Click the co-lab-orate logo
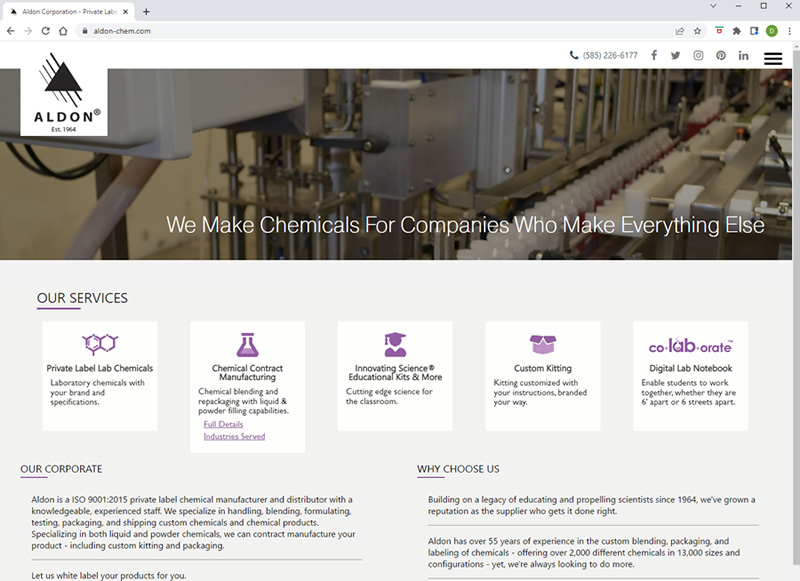 coord(690,346)
